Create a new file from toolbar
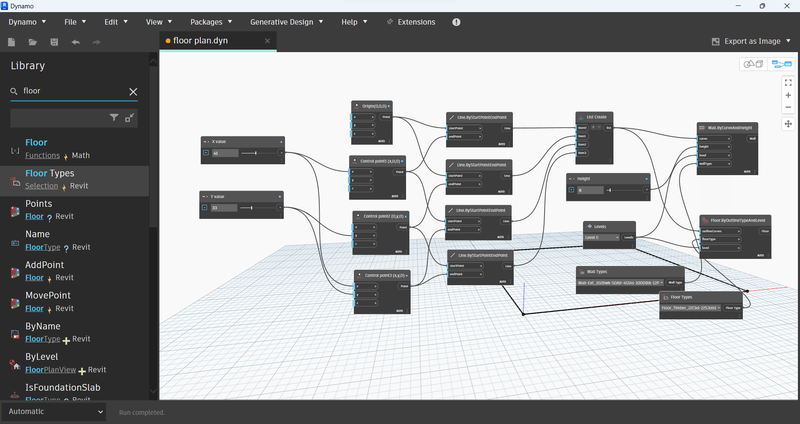The height and width of the screenshot is (424, 800). coord(11,42)
